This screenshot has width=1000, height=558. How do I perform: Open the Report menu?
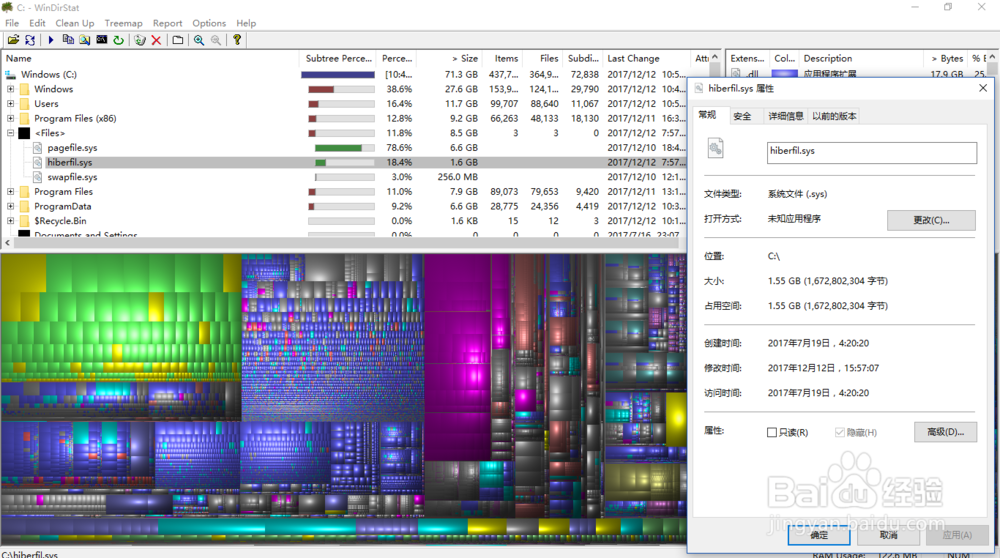click(167, 23)
